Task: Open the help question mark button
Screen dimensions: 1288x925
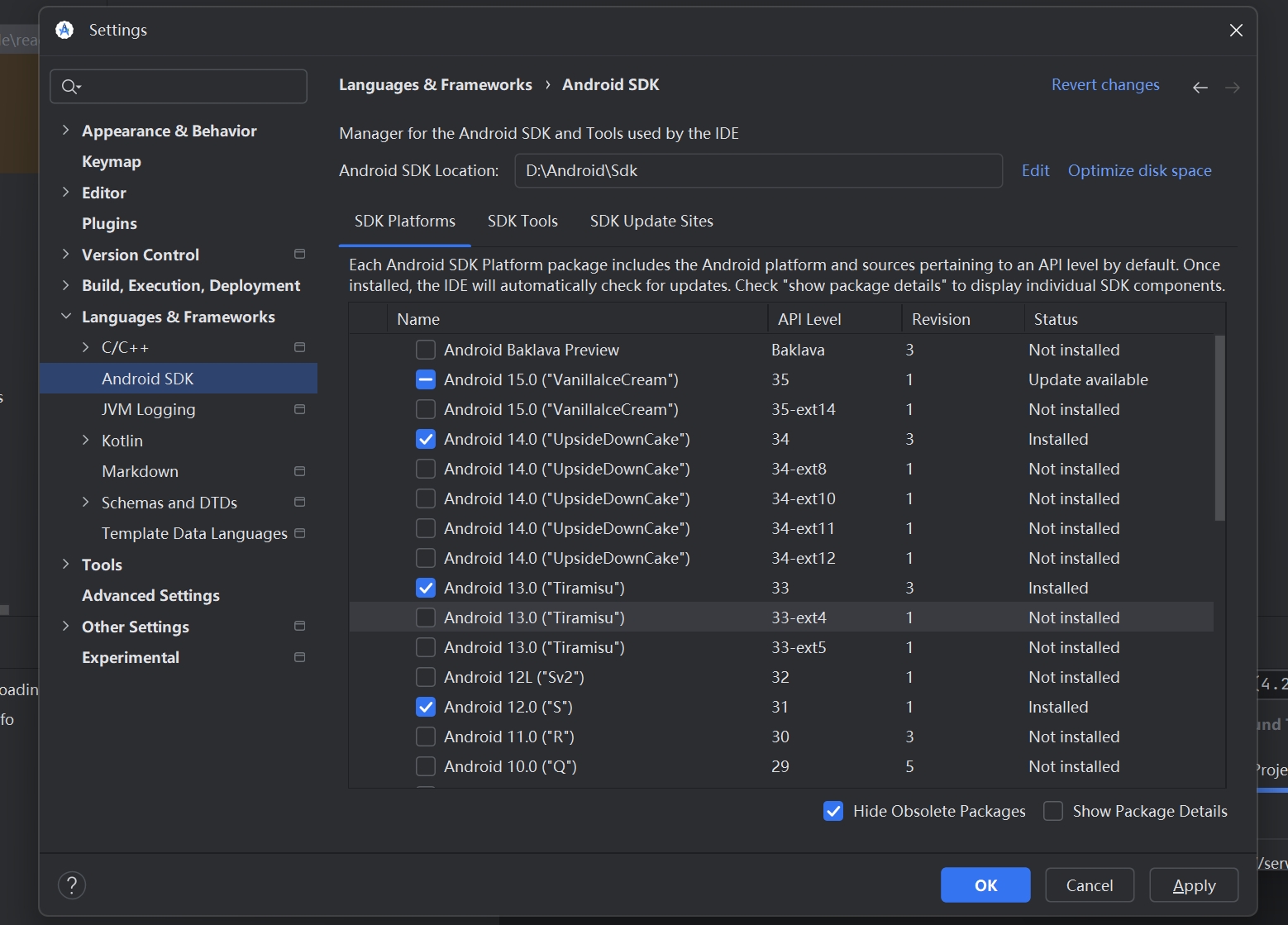Action: coord(72,885)
